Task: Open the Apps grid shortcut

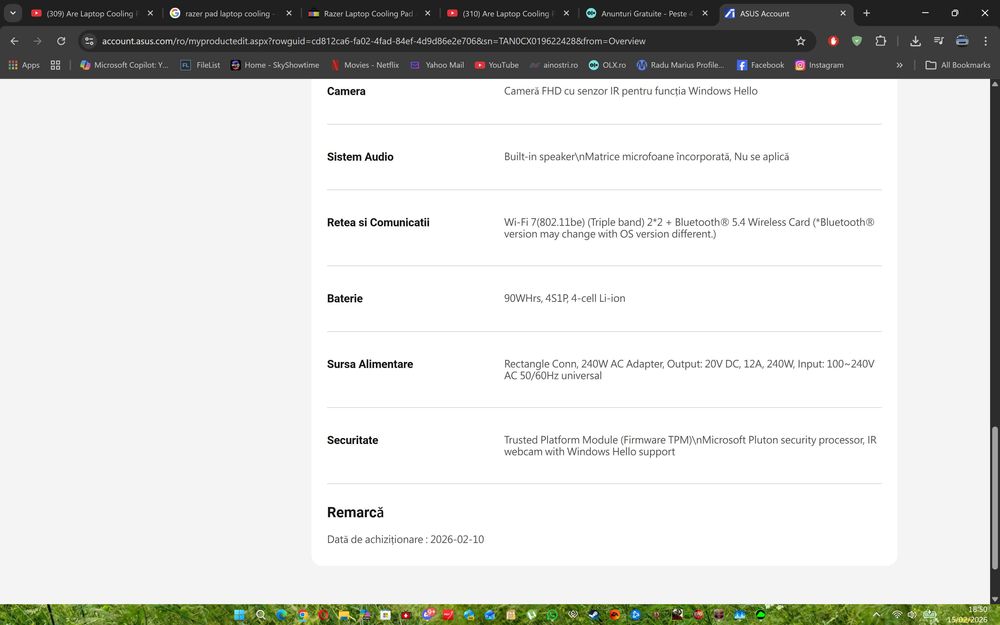Action: [x=24, y=65]
